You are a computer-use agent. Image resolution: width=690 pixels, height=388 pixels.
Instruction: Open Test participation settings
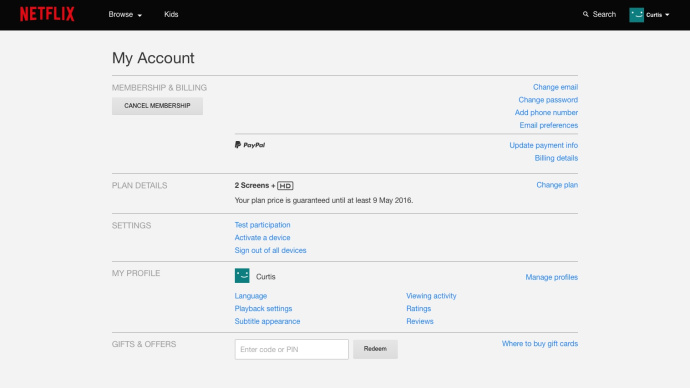click(262, 225)
